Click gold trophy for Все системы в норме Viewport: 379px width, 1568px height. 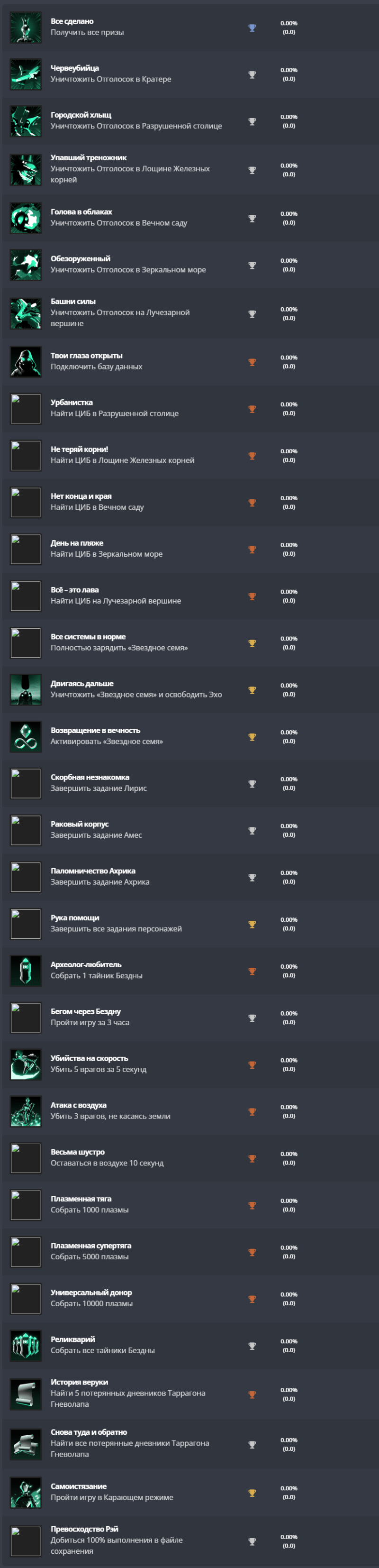pos(252,643)
